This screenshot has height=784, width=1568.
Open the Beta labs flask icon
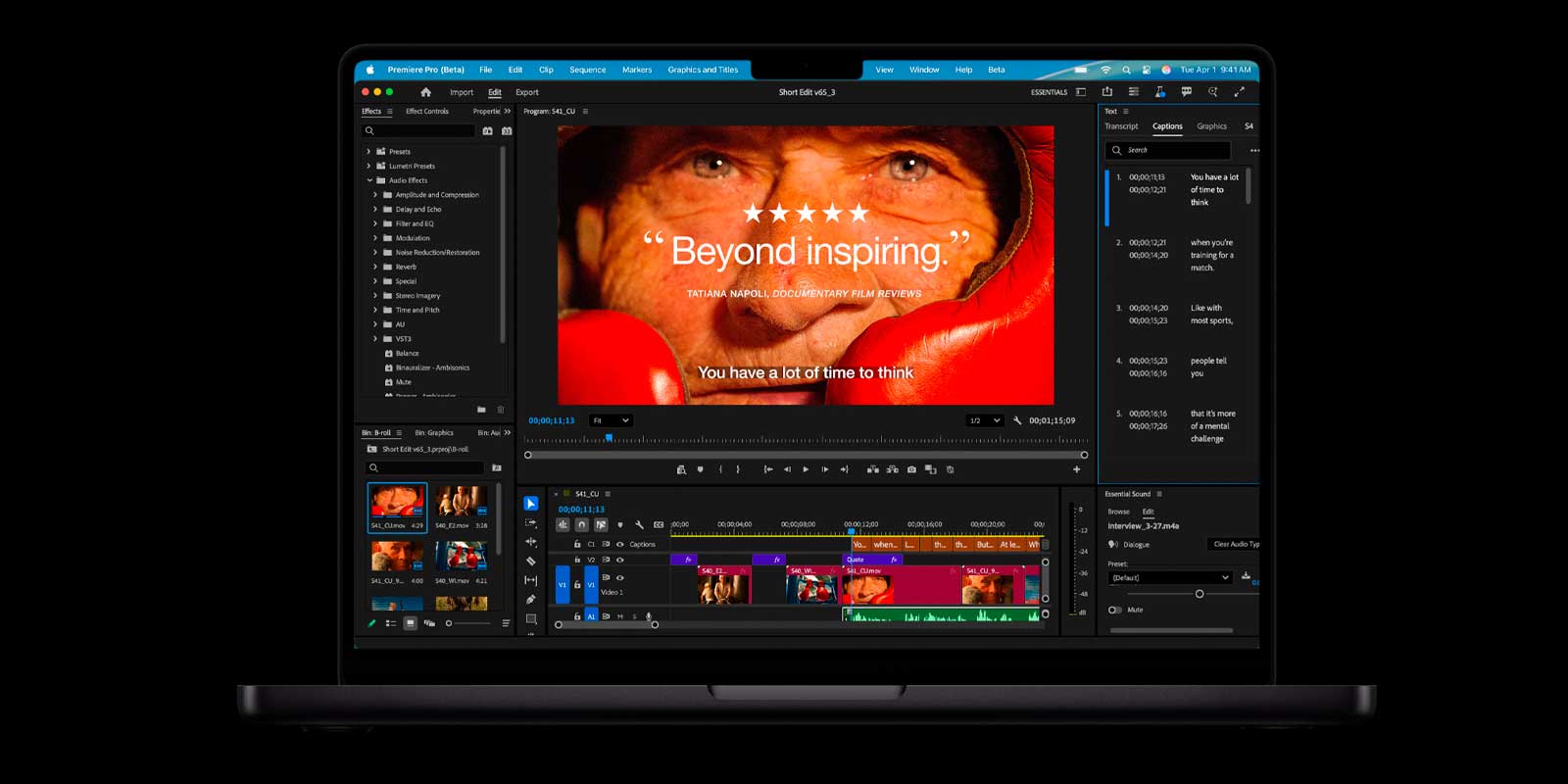1159,92
